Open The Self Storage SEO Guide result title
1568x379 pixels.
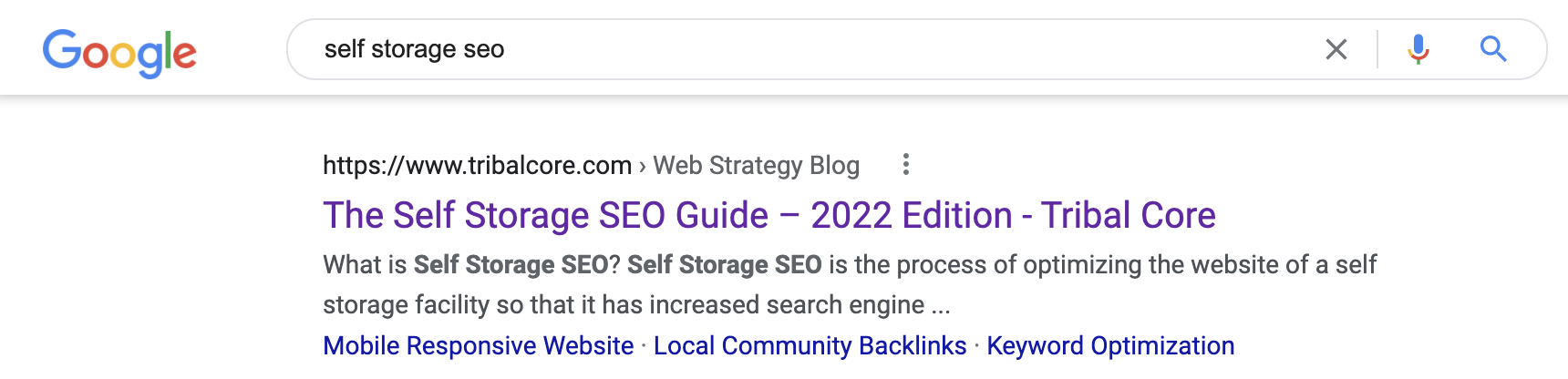(769, 216)
